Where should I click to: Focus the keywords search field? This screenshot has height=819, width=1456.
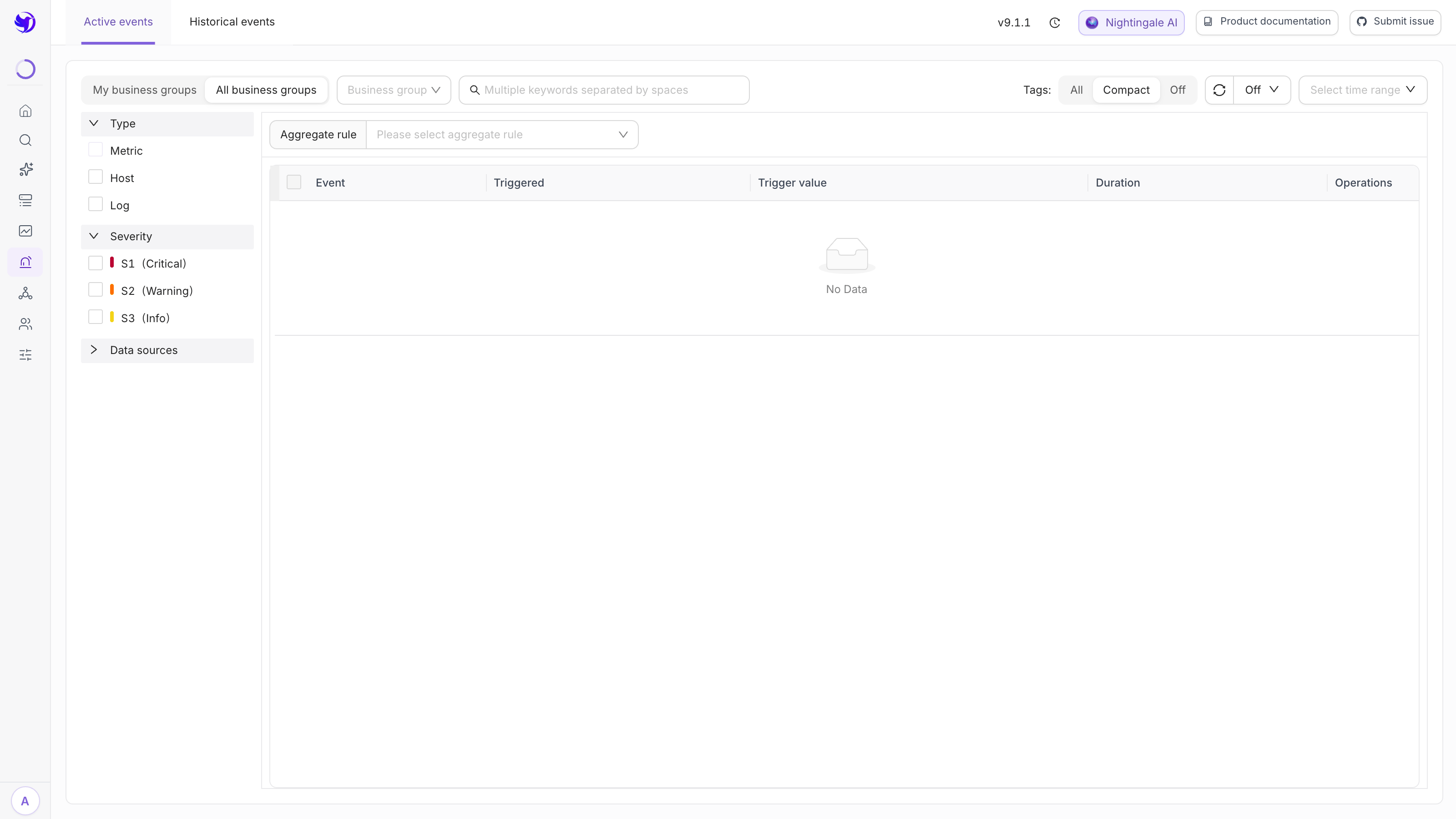tap(604, 90)
